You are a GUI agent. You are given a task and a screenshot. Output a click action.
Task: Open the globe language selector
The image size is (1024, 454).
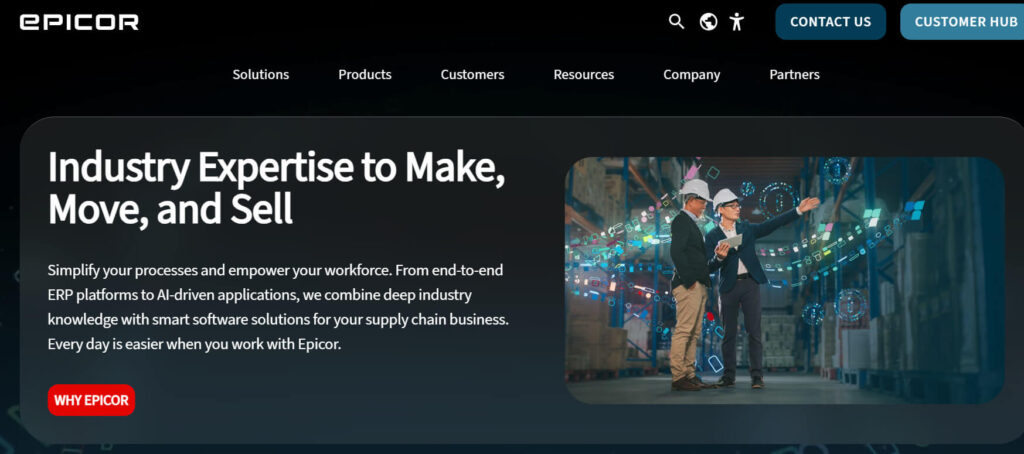point(708,22)
